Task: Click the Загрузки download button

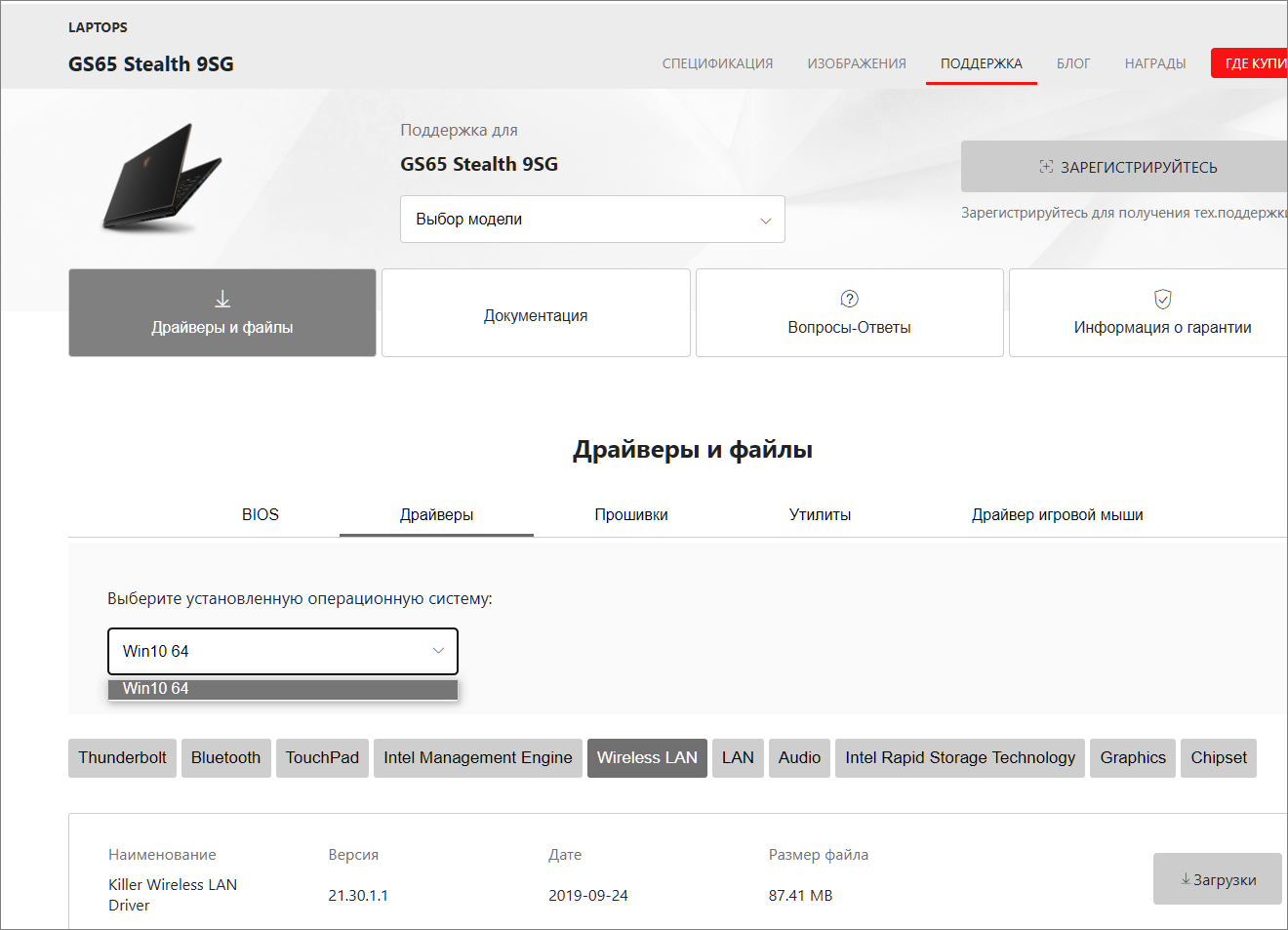Action: coord(1218,879)
